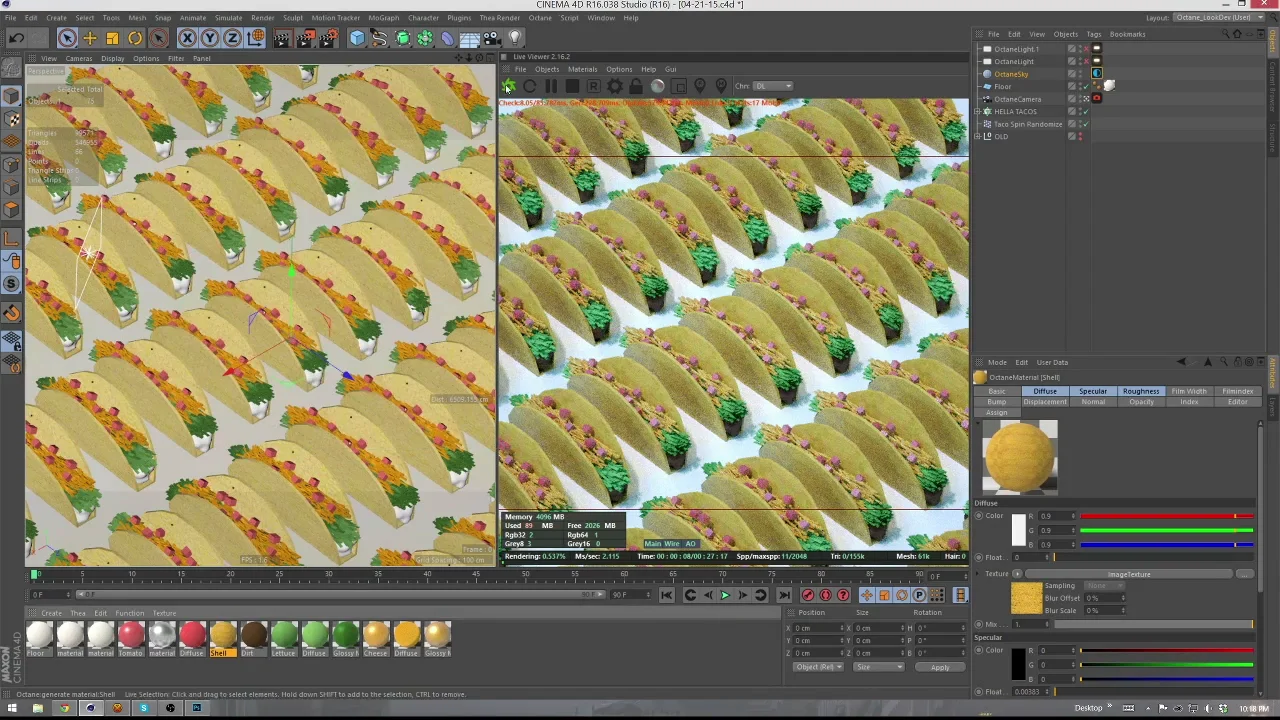Screen dimensions: 1280x720
Task: Select the Rotate tool
Action: [135, 38]
